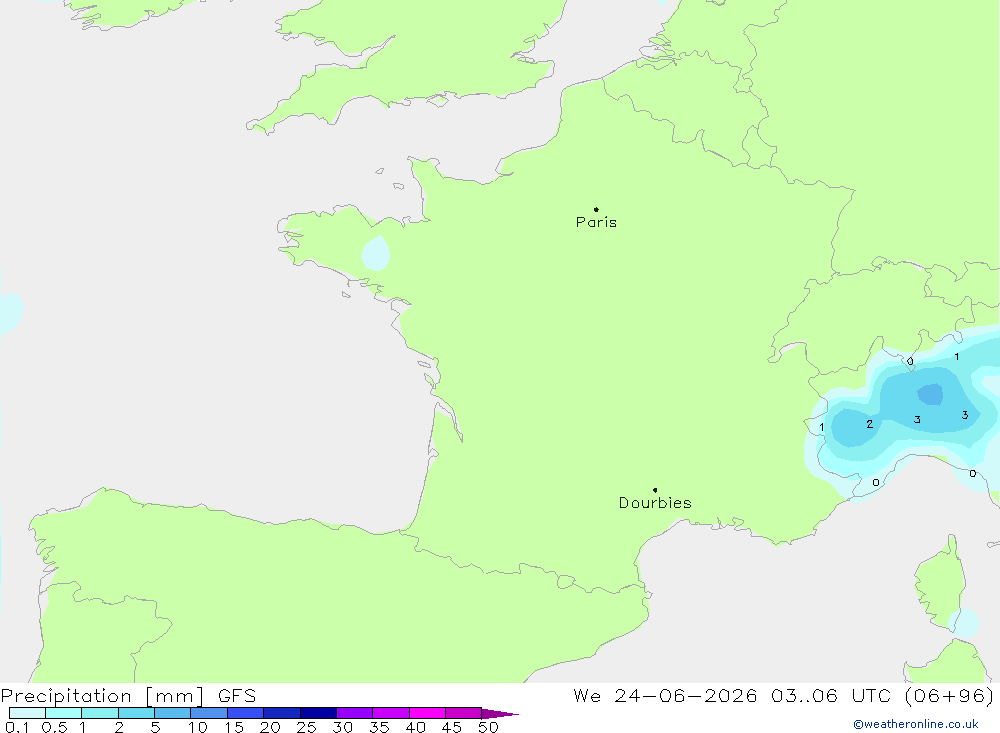
Task: Click the purple arrow tip after 50
Action: tap(501, 714)
